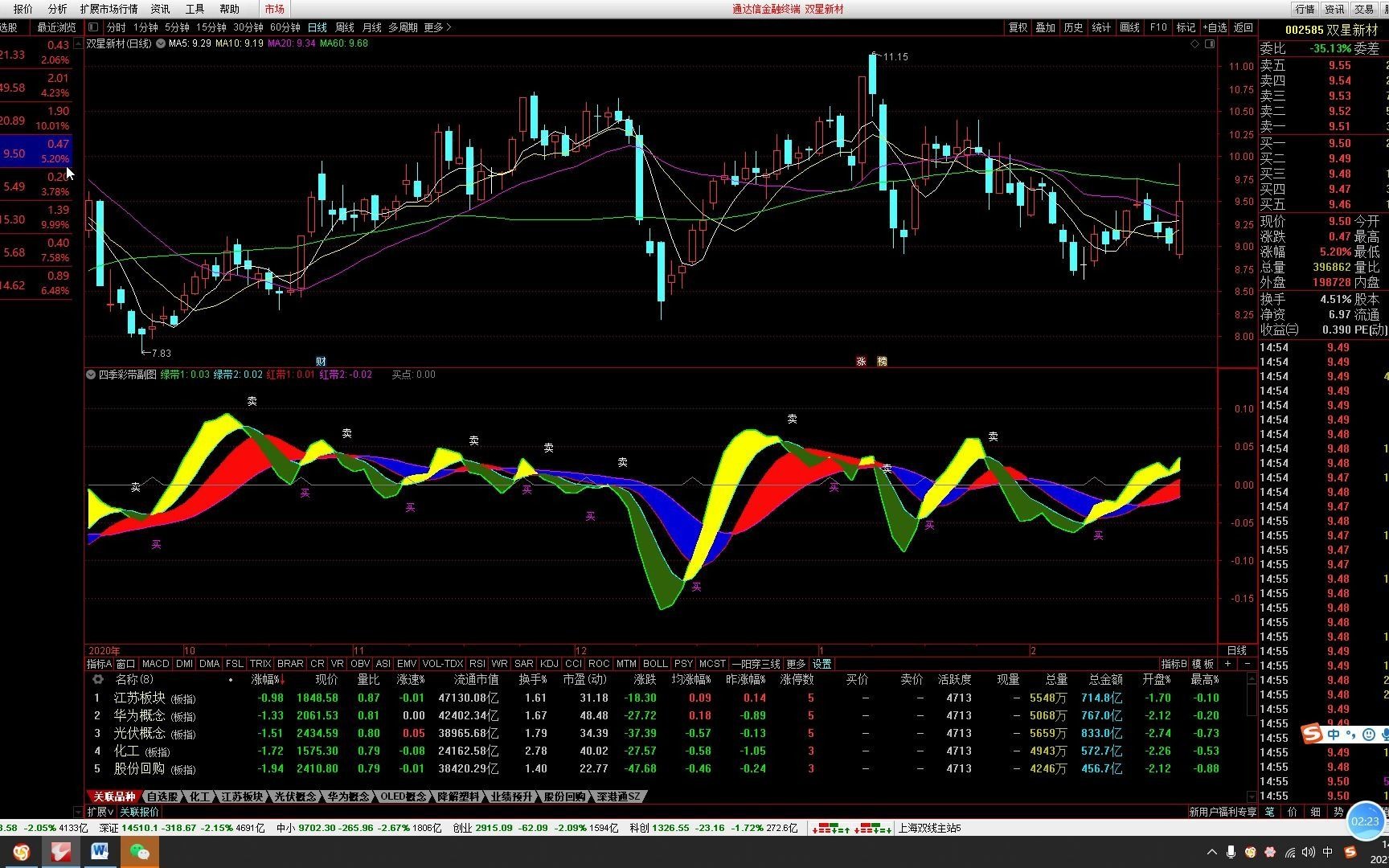This screenshot has width=1389, height=868.
Task: Click the panel layout icon before 分时
Action: coord(93,27)
